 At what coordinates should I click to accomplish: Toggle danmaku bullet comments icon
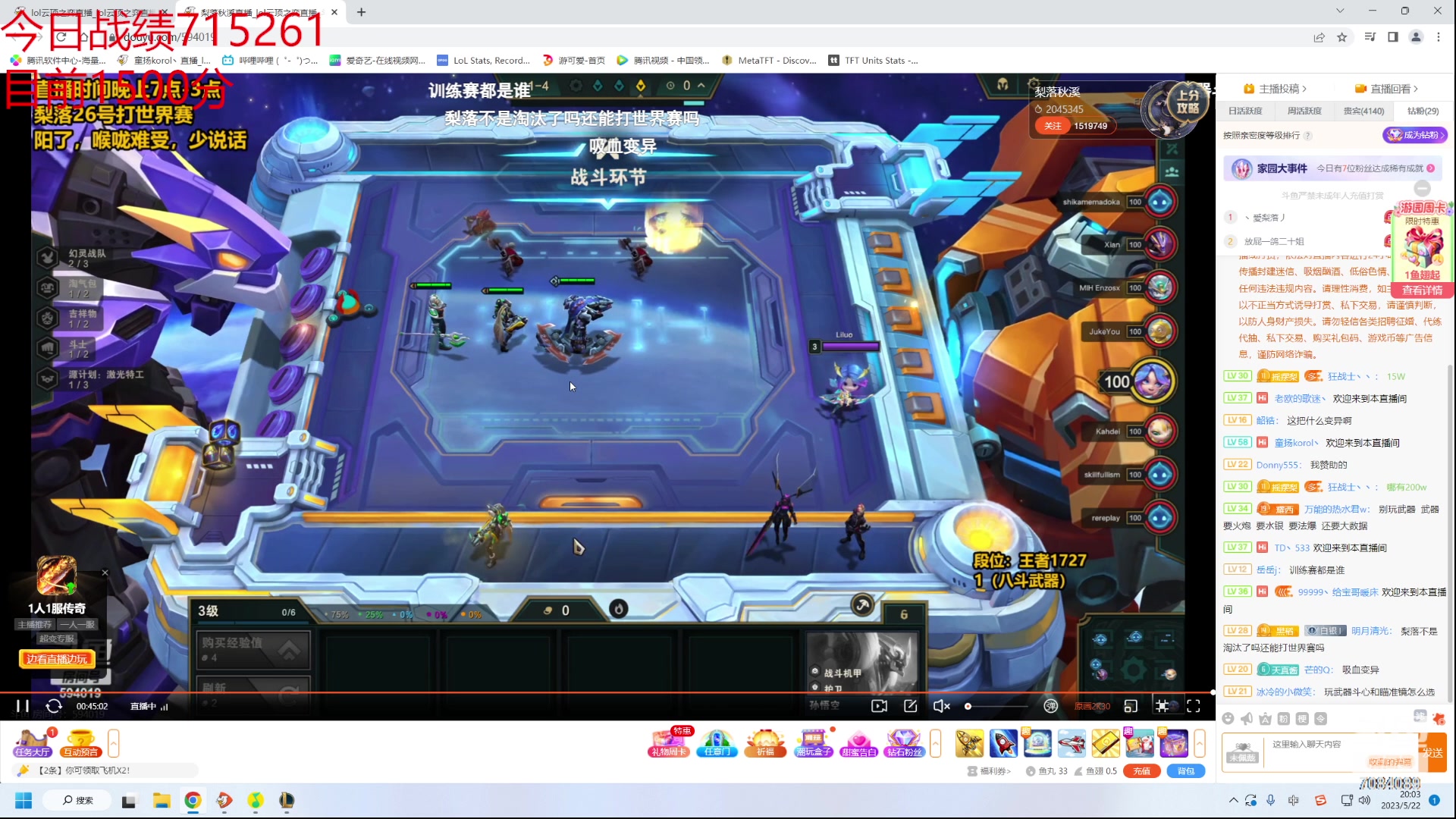click(1050, 706)
